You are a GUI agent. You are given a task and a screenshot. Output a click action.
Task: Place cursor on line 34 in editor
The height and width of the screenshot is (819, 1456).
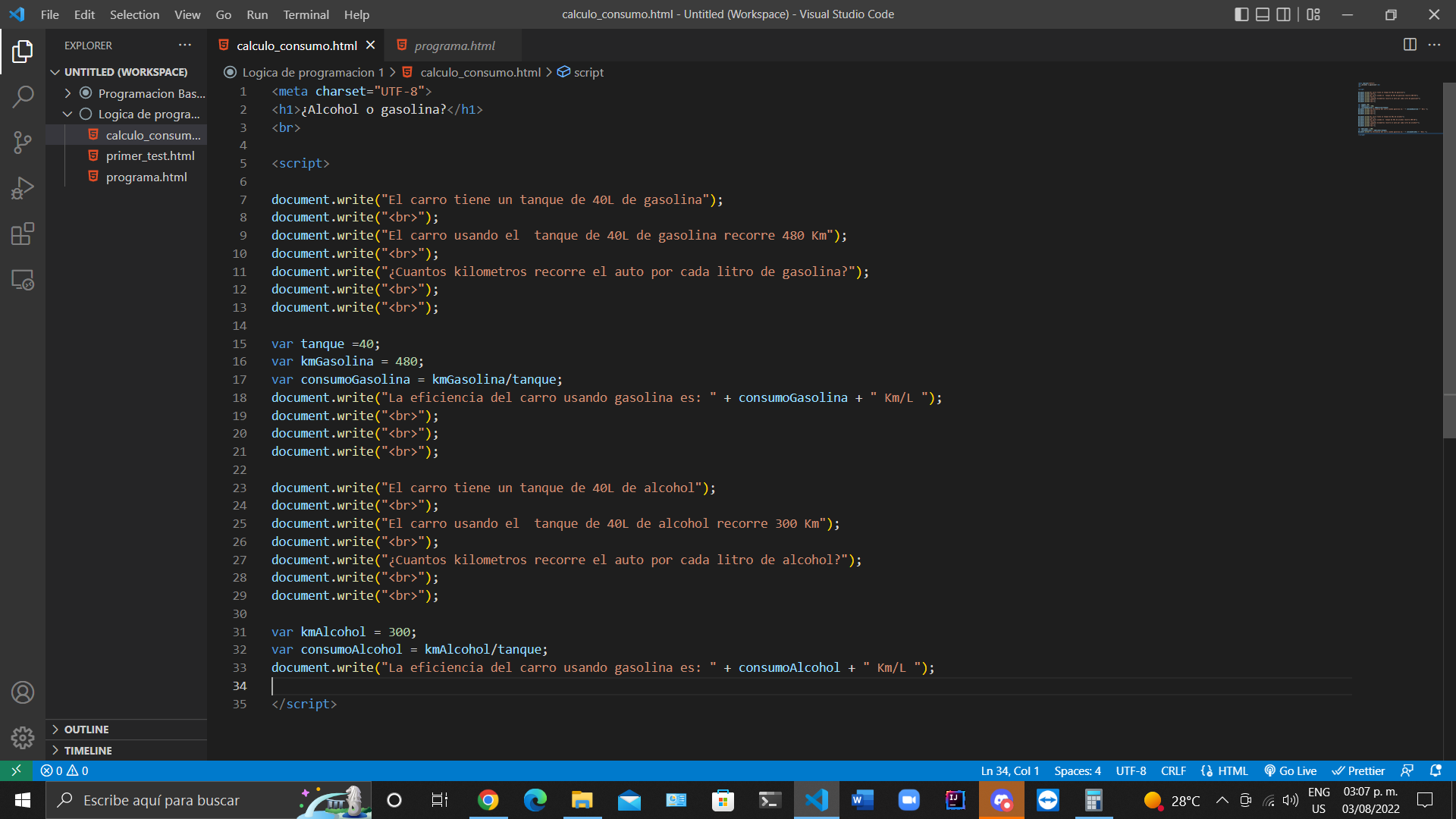[x=810, y=686]
